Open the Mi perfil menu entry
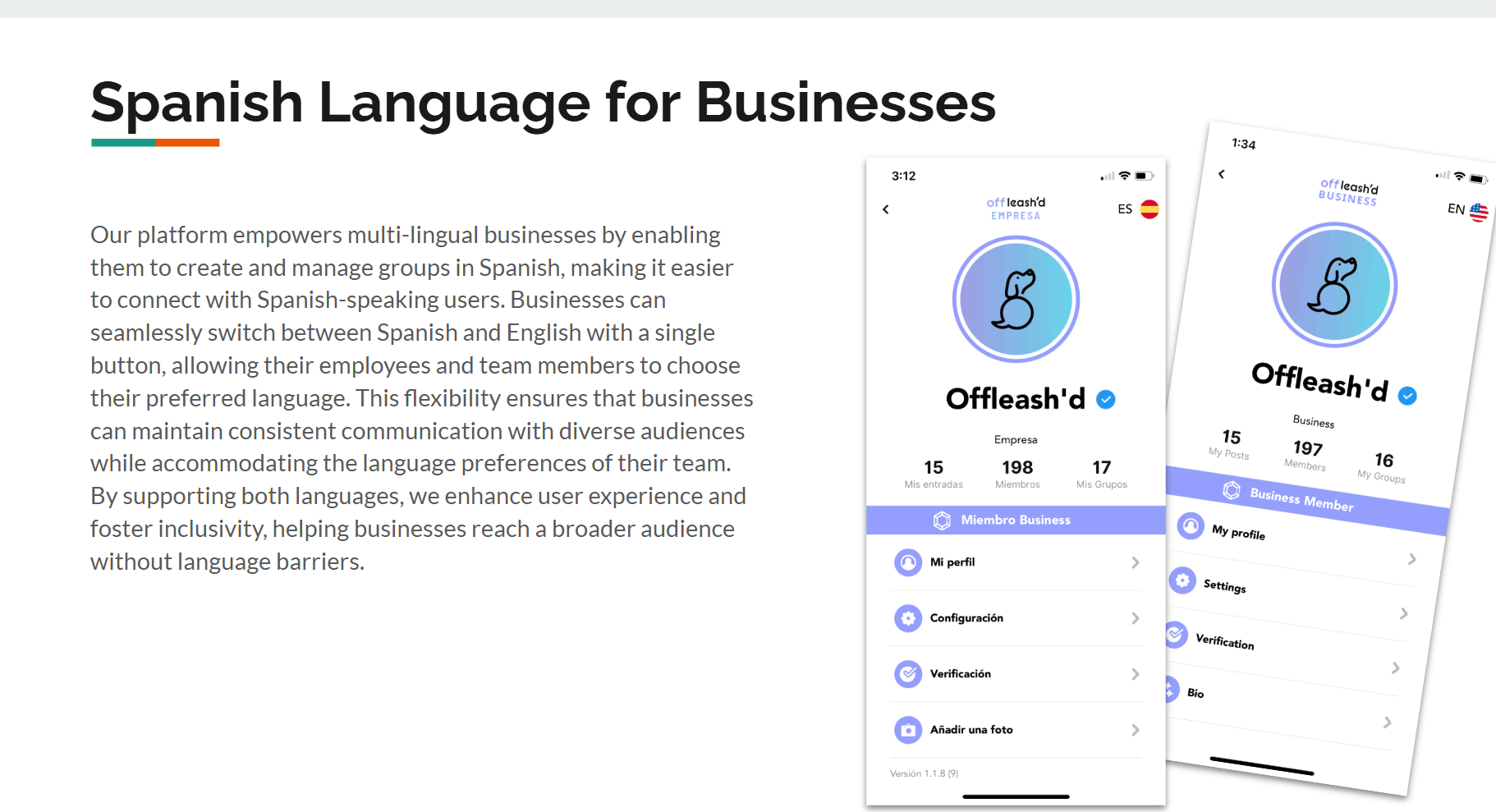The image size is (1496, 812). tap(1016, 562)
